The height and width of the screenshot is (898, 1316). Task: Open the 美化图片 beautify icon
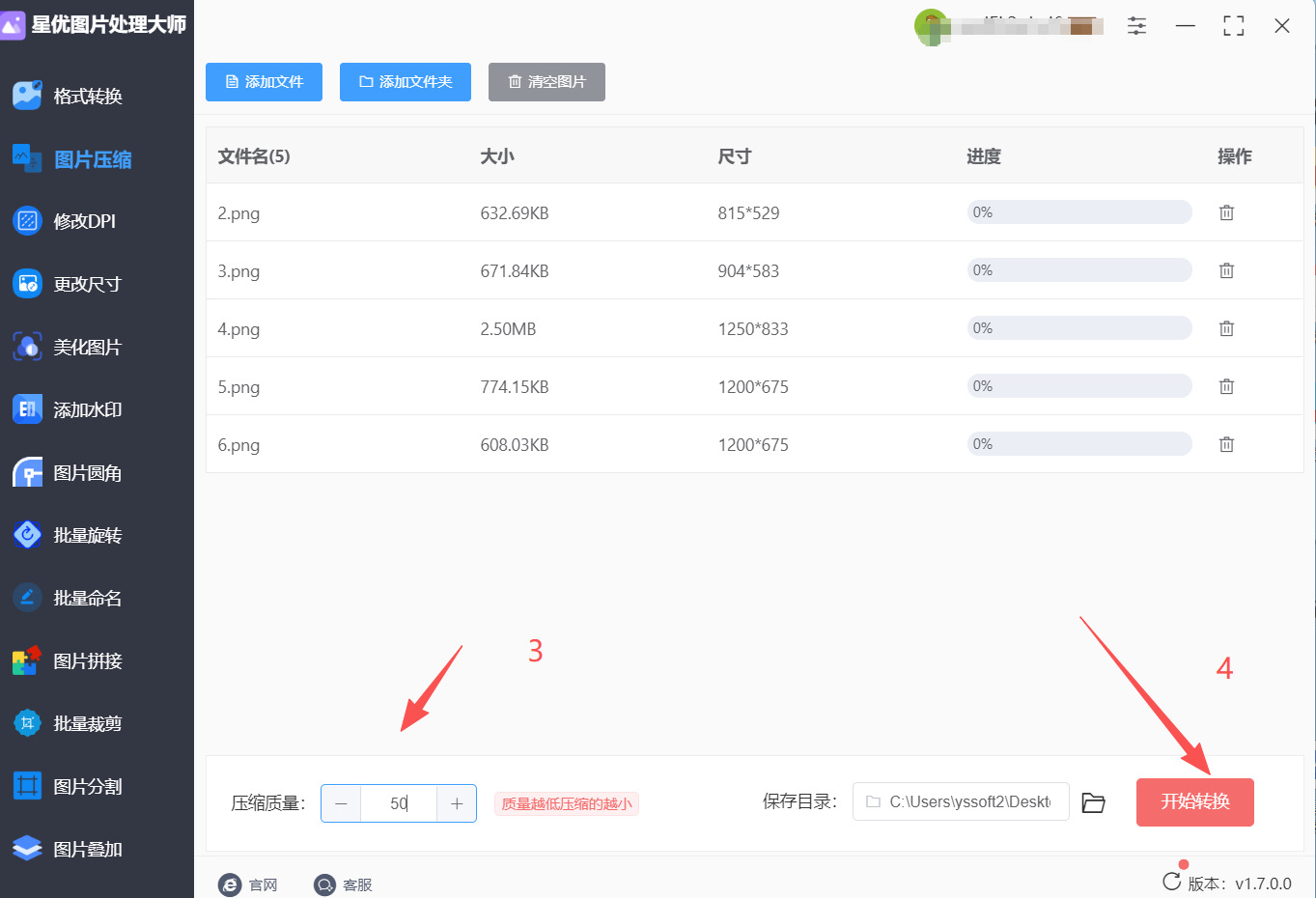pyautogui.click(x=27, y=347)
